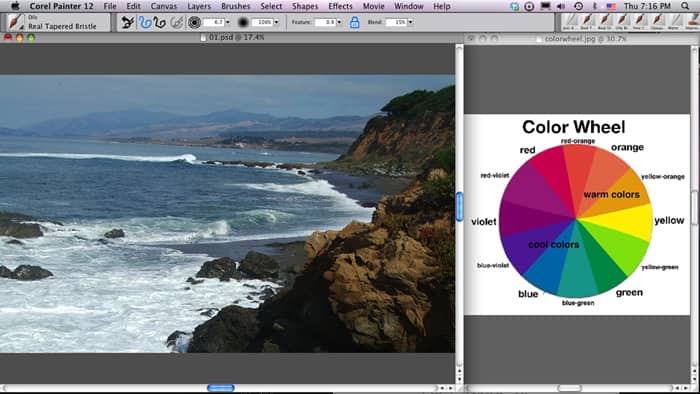Click the Reset Tool brush icon

pyautogui.click(x=128, y=22)
